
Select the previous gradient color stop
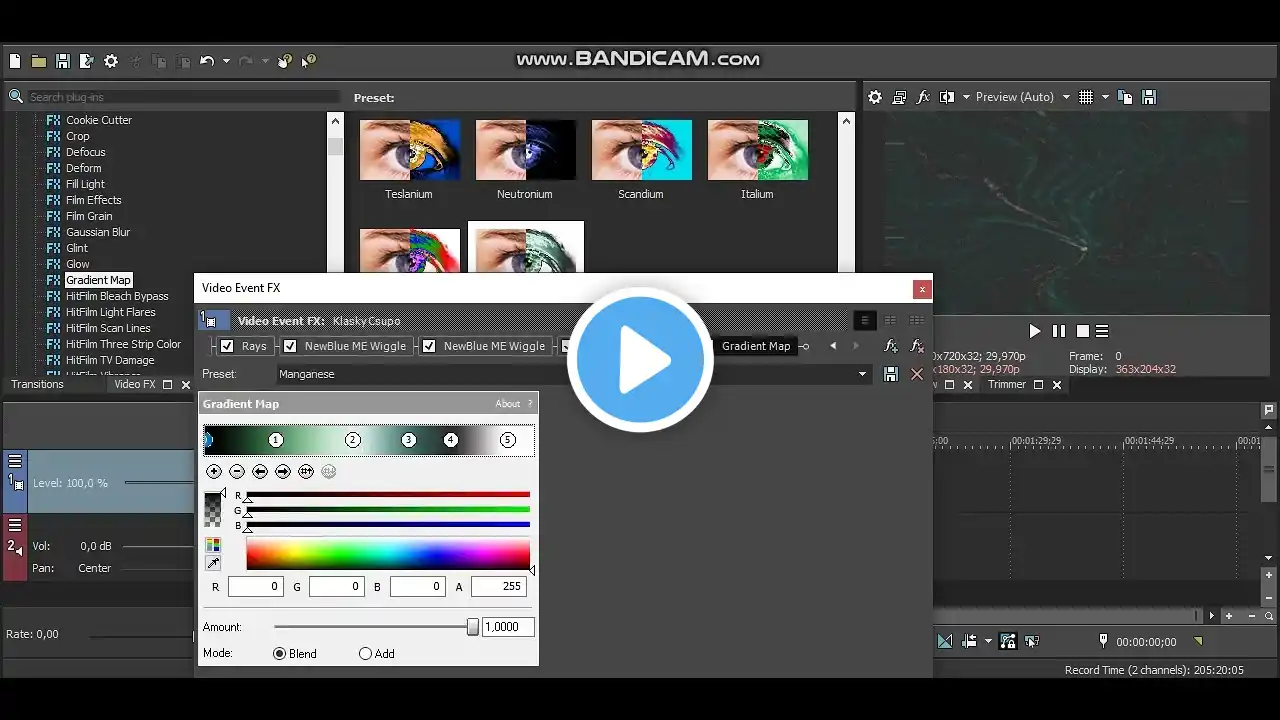260,471
